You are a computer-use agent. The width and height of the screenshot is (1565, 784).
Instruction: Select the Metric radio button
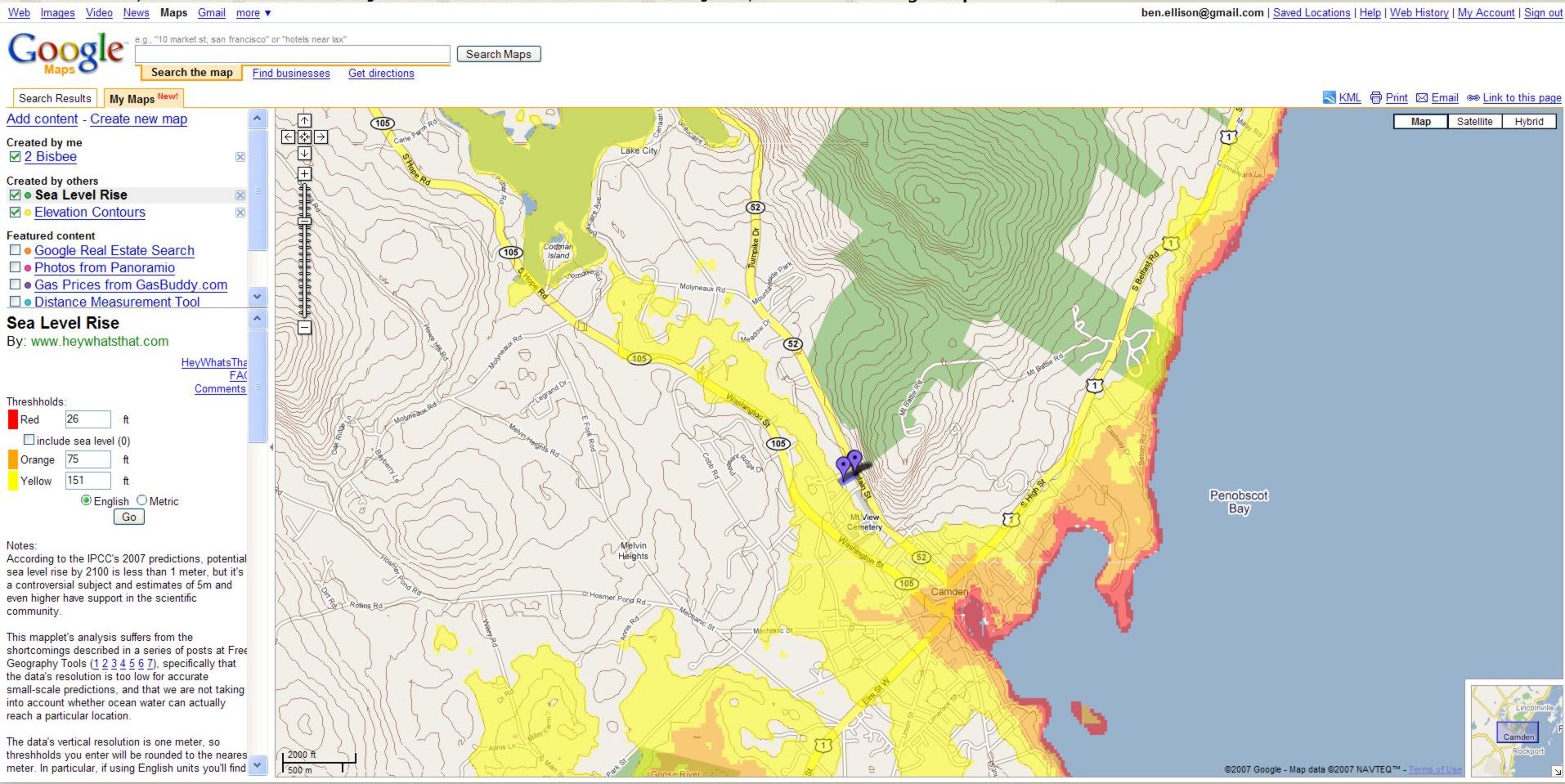[x=142, y=500]
